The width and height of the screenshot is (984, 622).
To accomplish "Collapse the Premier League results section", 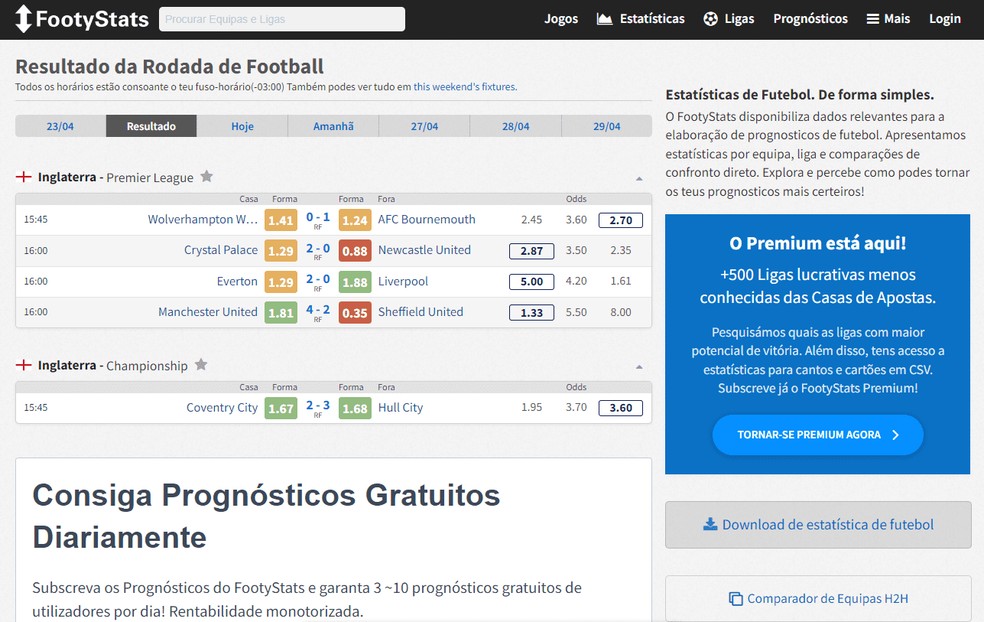I will pos(640,177).
